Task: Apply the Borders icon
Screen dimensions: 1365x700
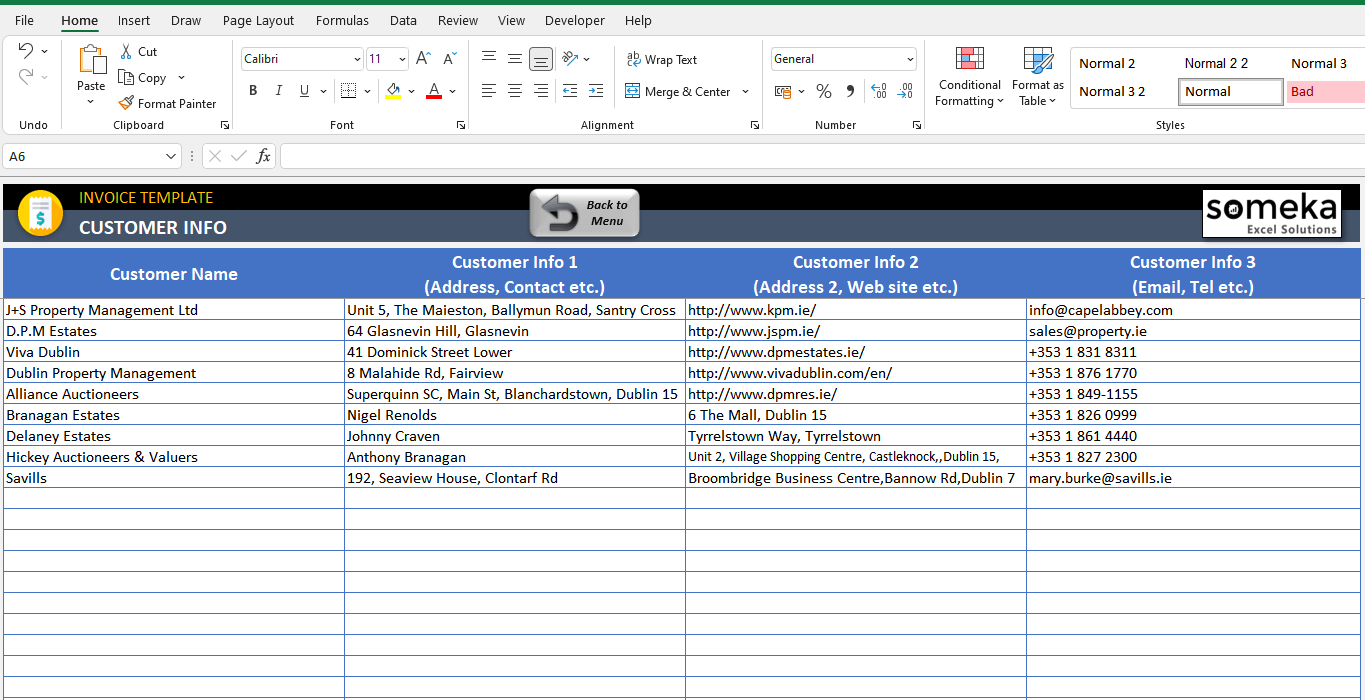Action: (x=348, y=91)
